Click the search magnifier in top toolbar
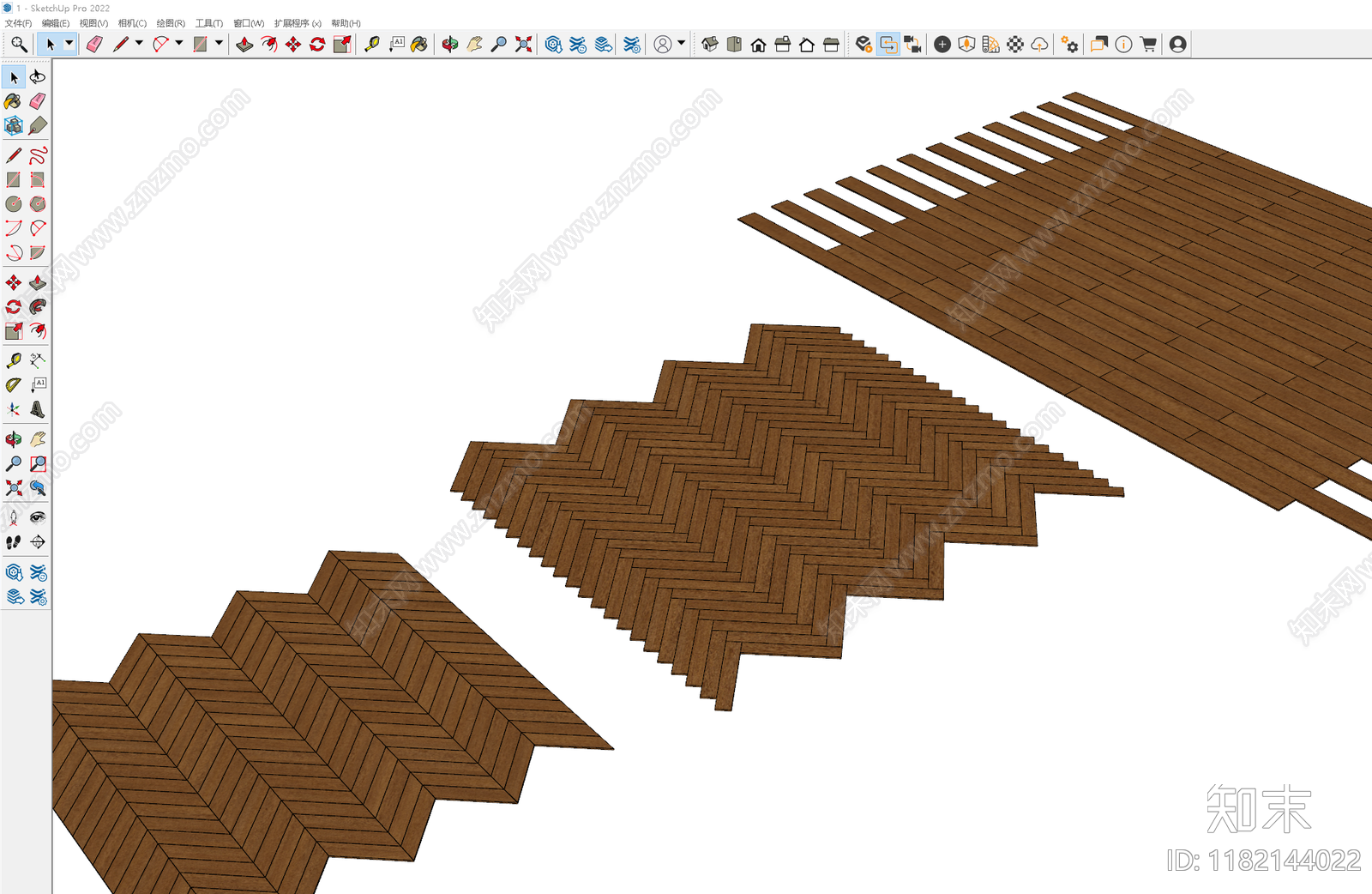Viewport: 1372px width, 894px height. point(19,45)
